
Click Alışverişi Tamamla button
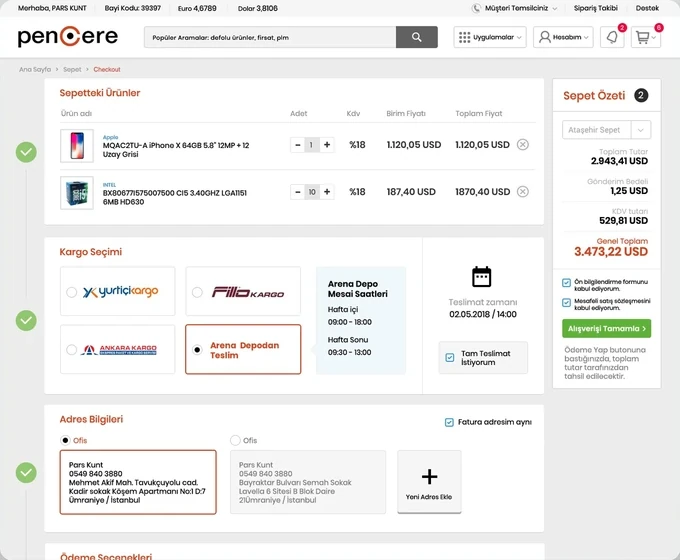pyautogui.click(x=606, y=328)
